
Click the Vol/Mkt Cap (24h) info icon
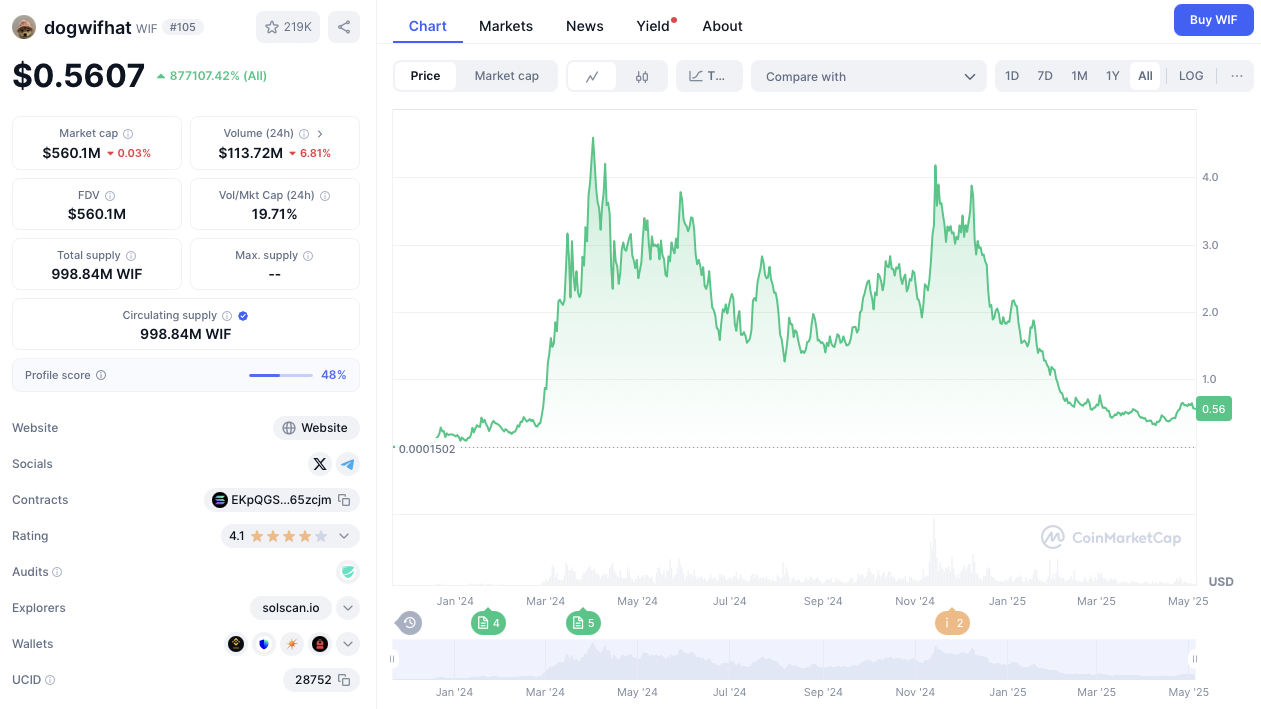coord(325,196)
